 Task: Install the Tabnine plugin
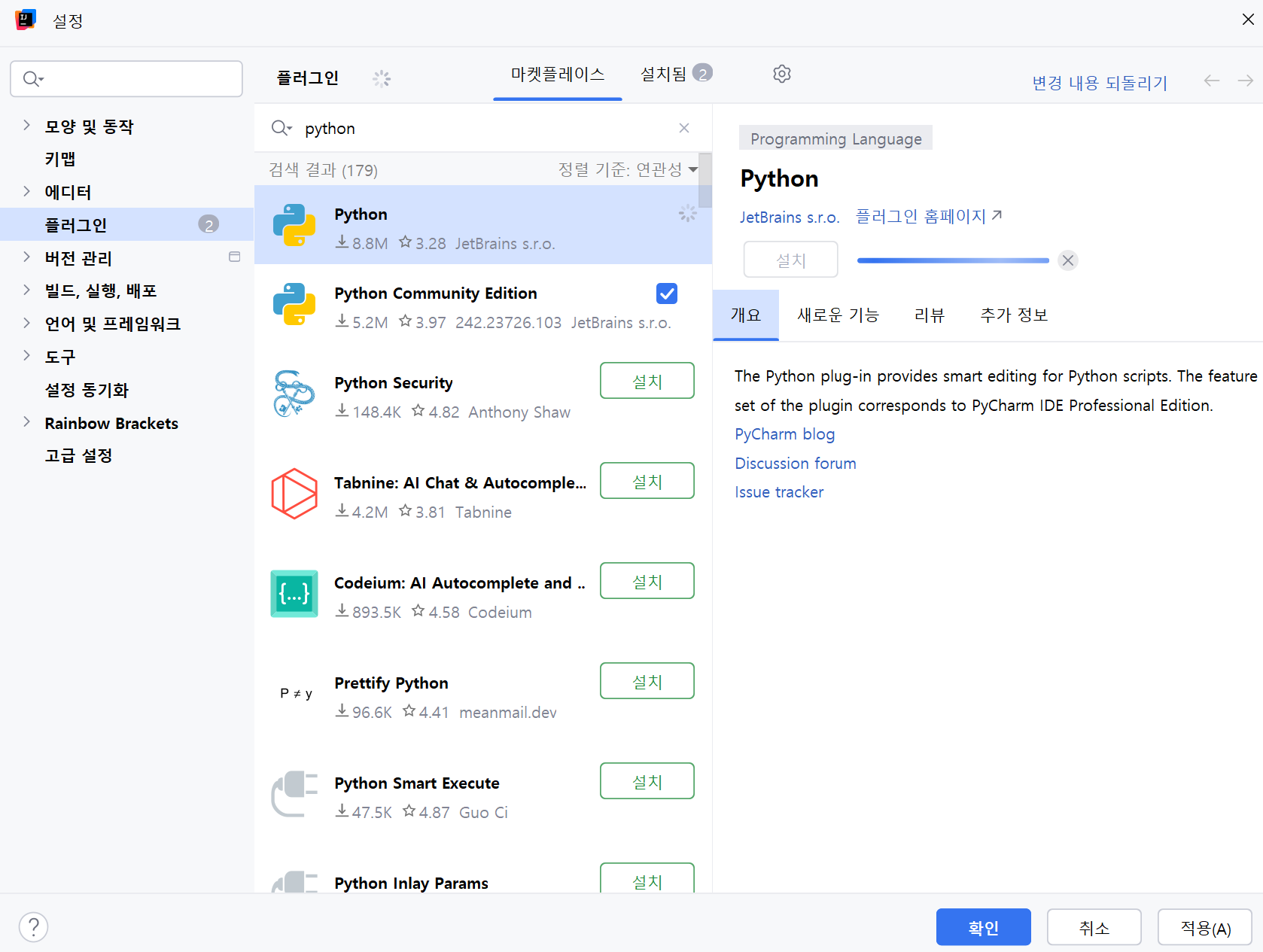pos(647,481)
